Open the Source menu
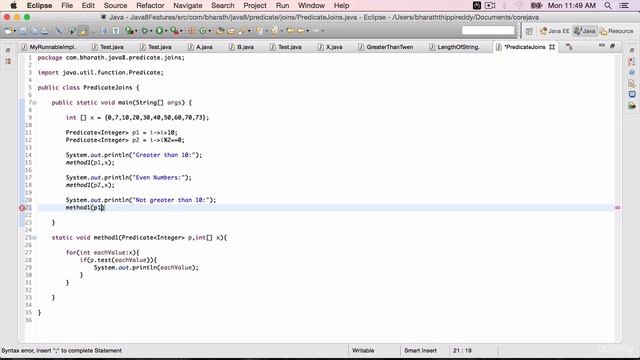 [x=116, y=5]
